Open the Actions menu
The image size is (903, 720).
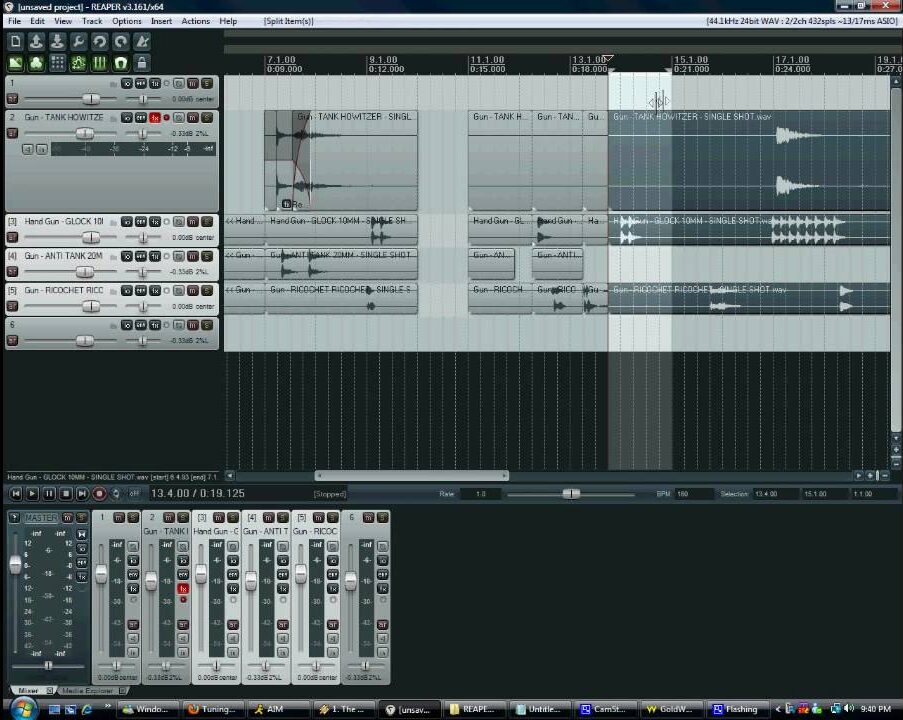(x=196, y=21)
